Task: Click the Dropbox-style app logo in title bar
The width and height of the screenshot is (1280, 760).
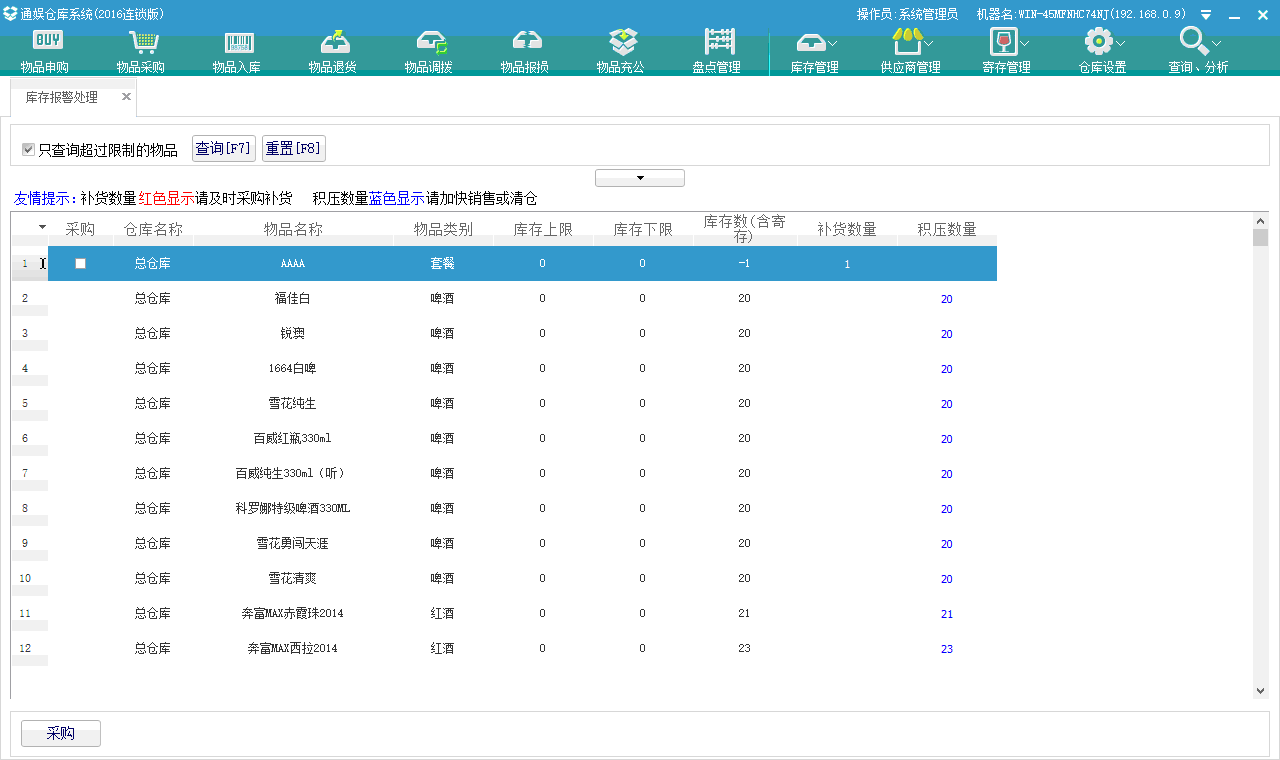Action: (x=10, y=14)
